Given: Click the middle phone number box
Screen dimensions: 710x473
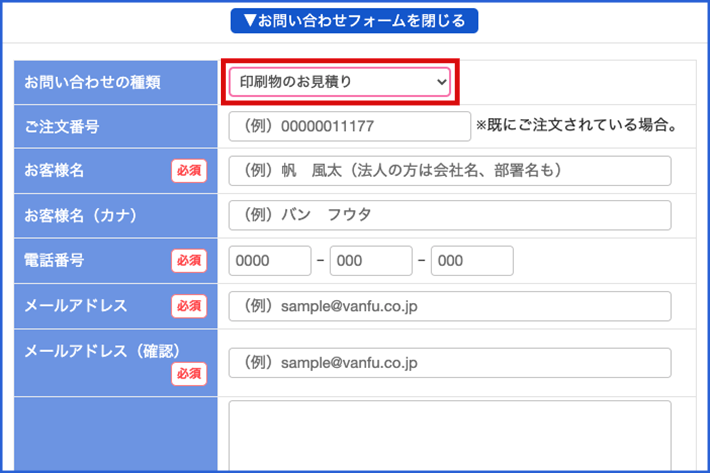Looking at the screenshot, I should (x=371, y=261).
